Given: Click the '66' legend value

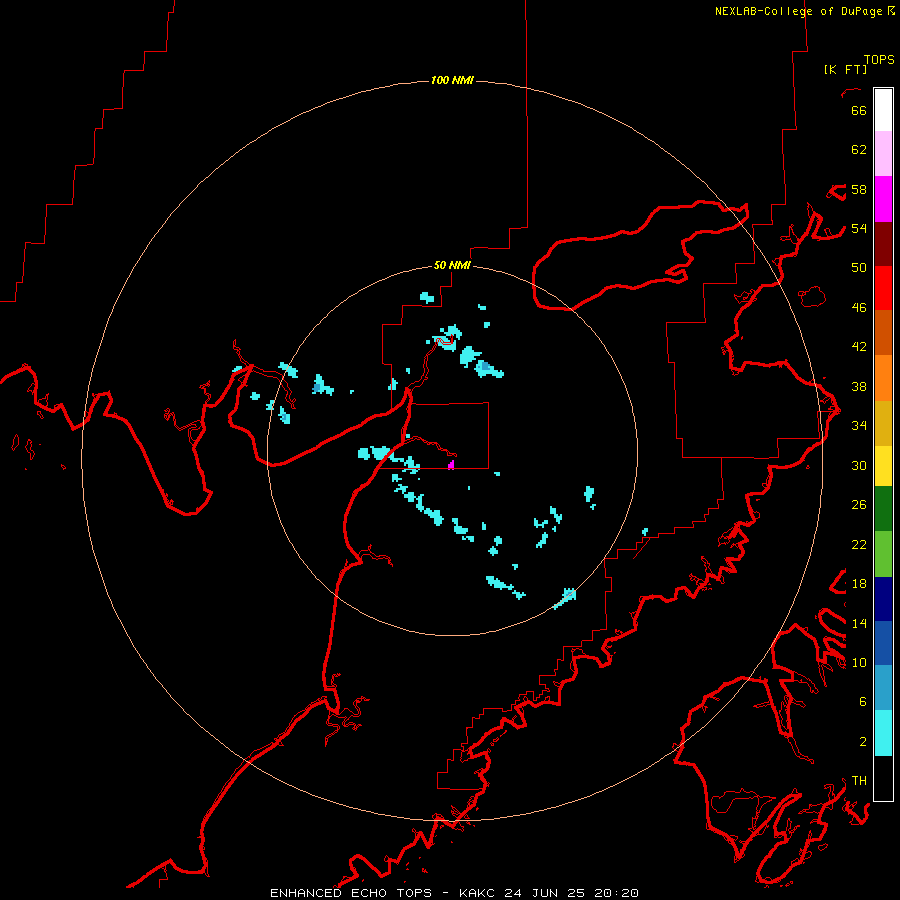Looking at the screenshot, I should (x=859, y=110).
